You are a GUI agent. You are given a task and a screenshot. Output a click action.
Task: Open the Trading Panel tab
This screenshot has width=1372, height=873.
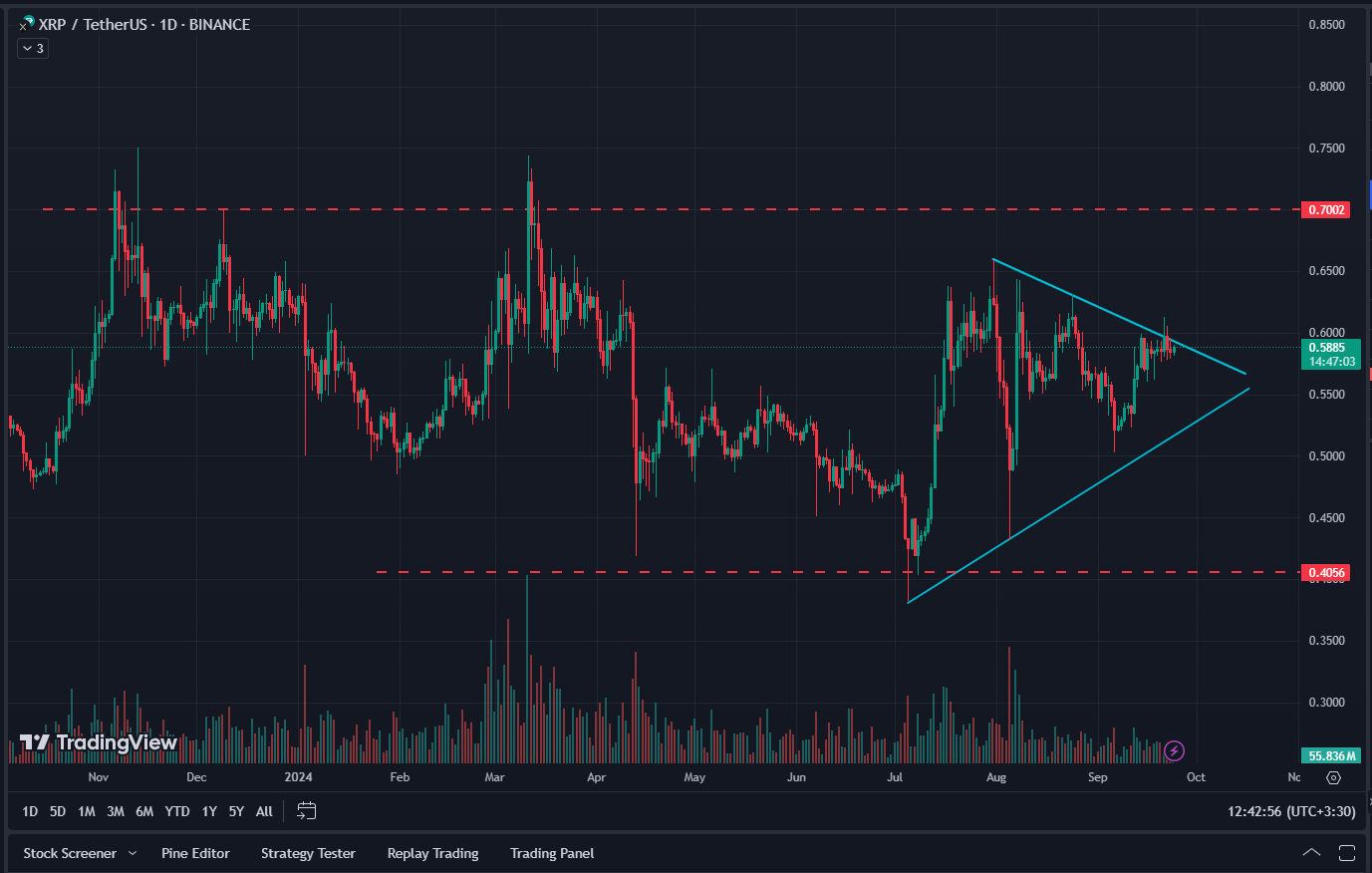tap(552, 853)
